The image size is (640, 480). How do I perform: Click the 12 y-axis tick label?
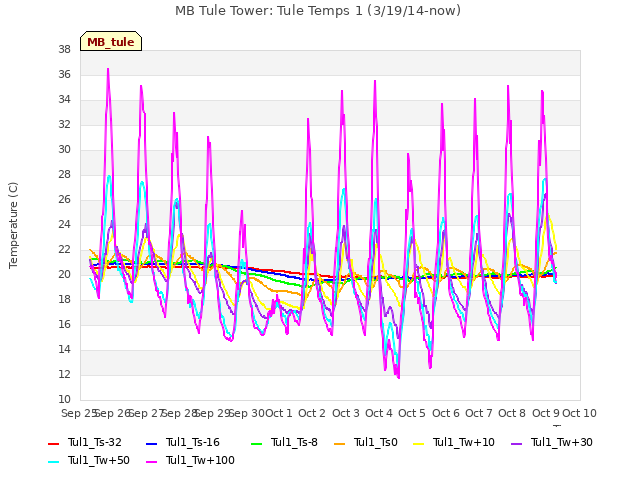(64, 374)
